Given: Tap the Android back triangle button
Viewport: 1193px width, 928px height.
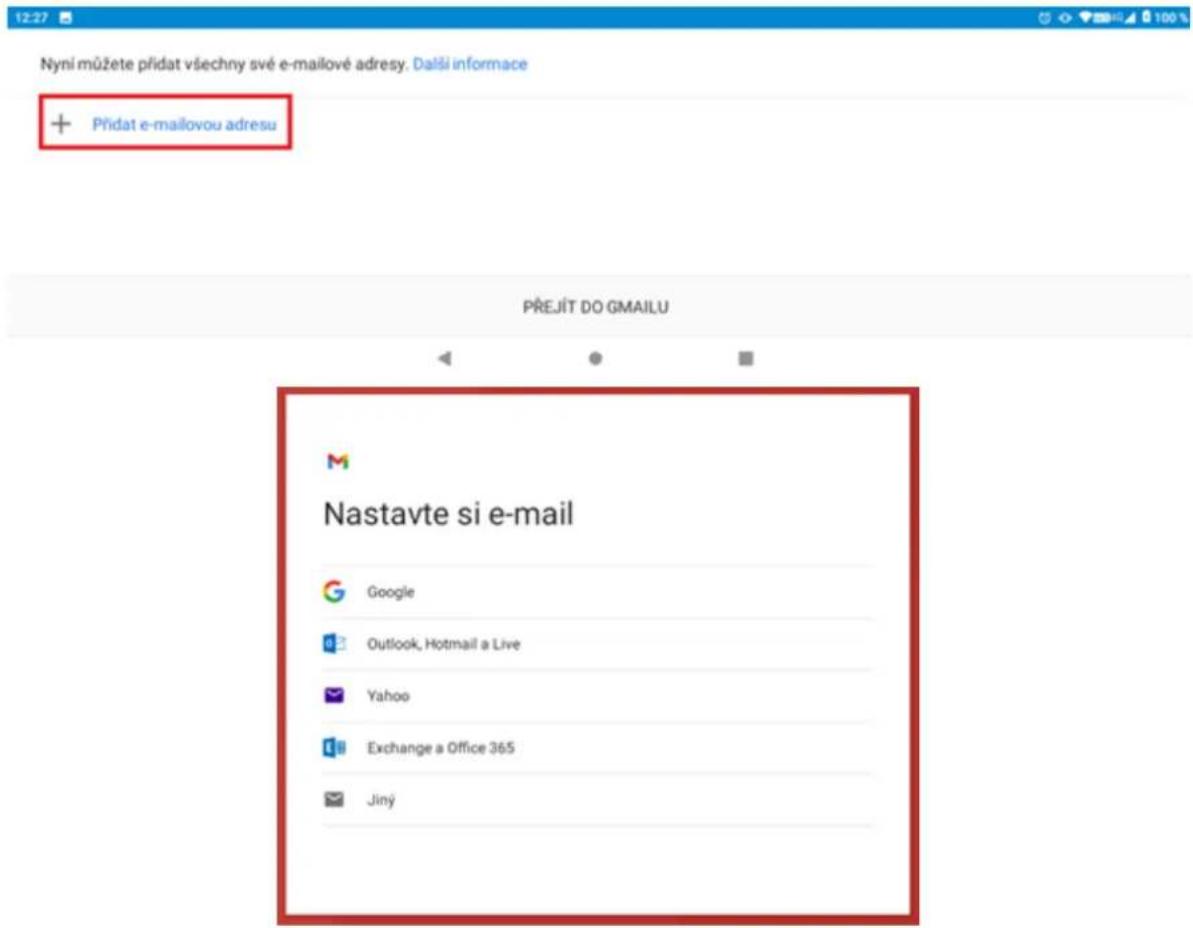Looking at the screenshot, I should pos(444,358).
